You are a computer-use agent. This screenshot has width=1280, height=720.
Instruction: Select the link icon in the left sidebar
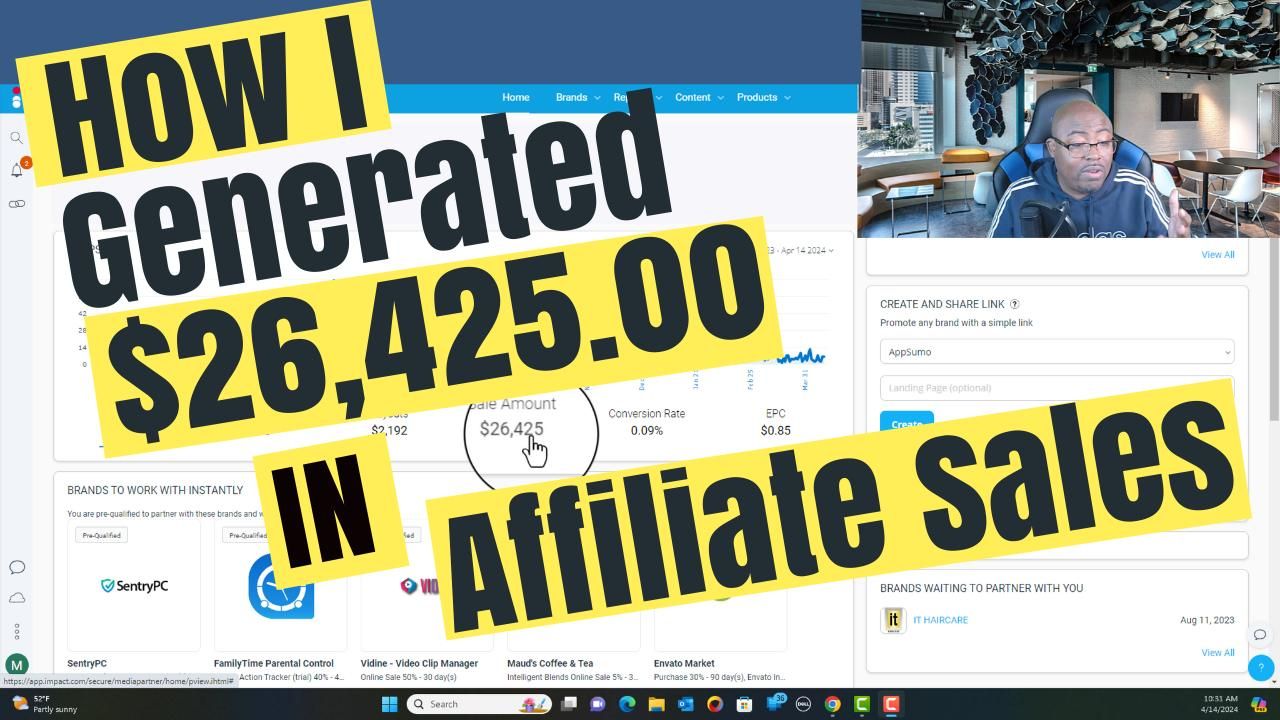(x=16, y=203)
